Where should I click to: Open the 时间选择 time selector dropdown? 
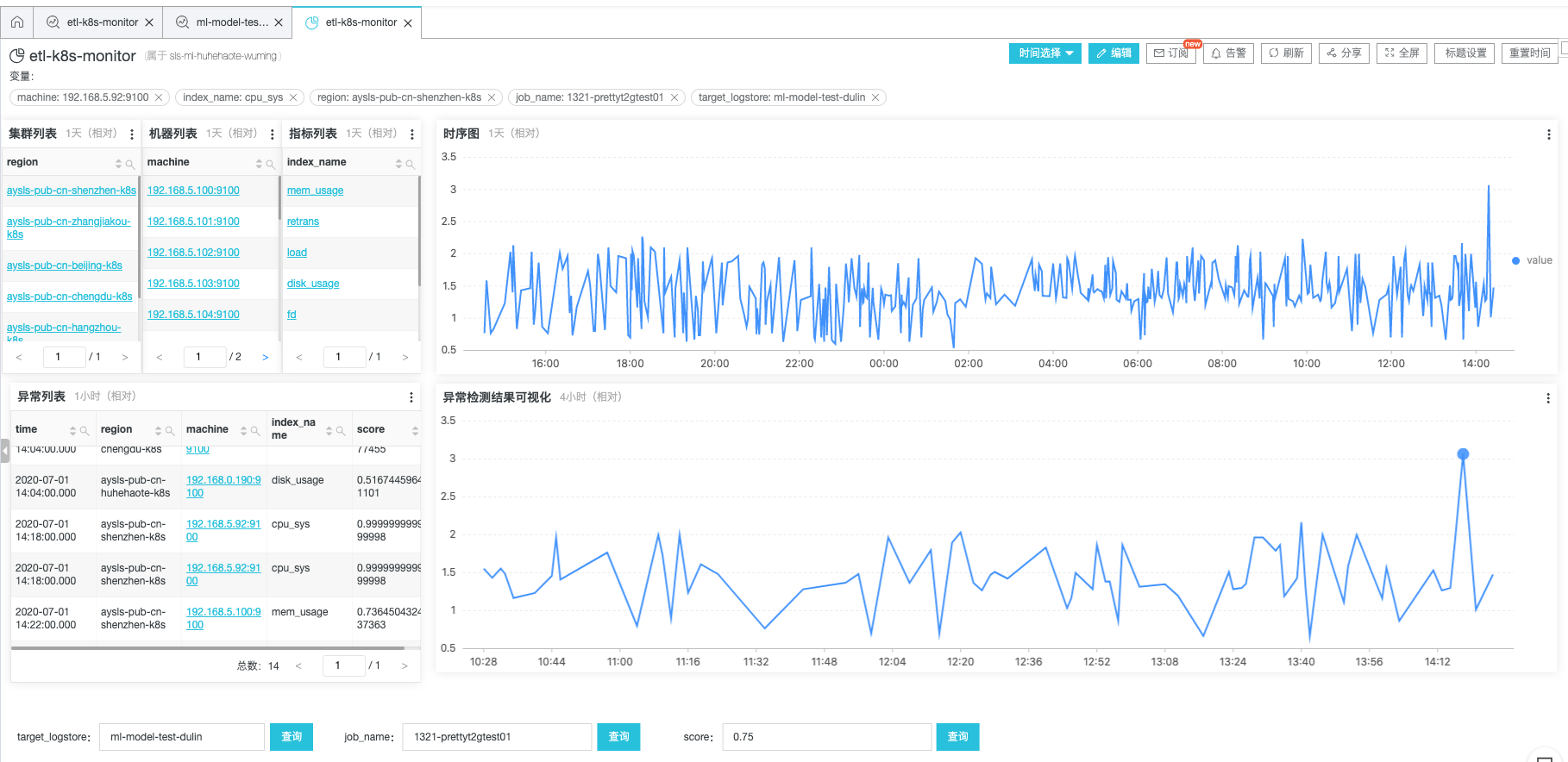point(1045,53)
